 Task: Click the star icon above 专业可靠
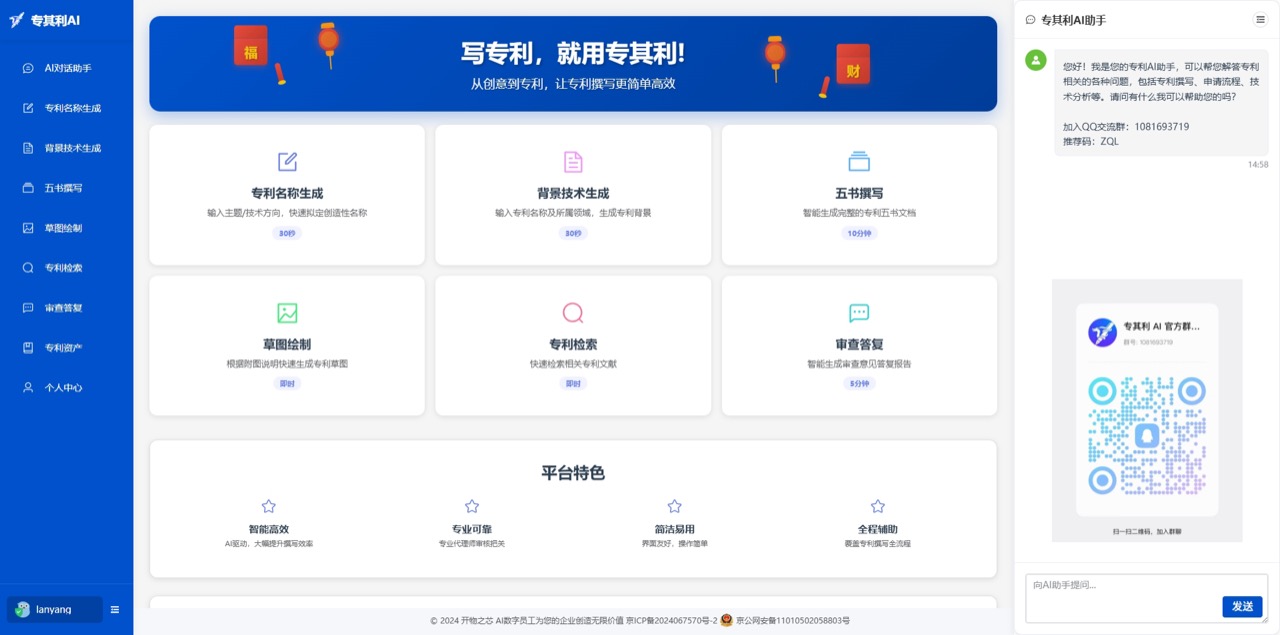tap(472, 507)
